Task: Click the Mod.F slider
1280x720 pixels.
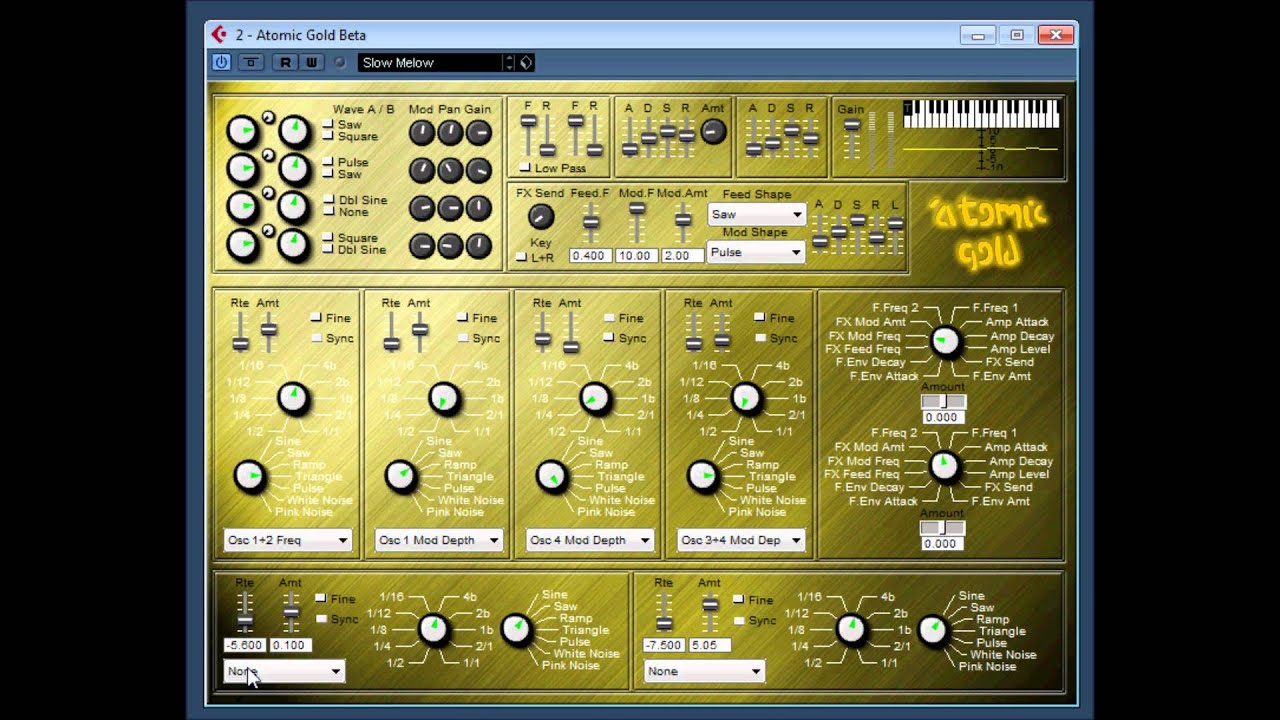Action: click(x=636, y=222)
